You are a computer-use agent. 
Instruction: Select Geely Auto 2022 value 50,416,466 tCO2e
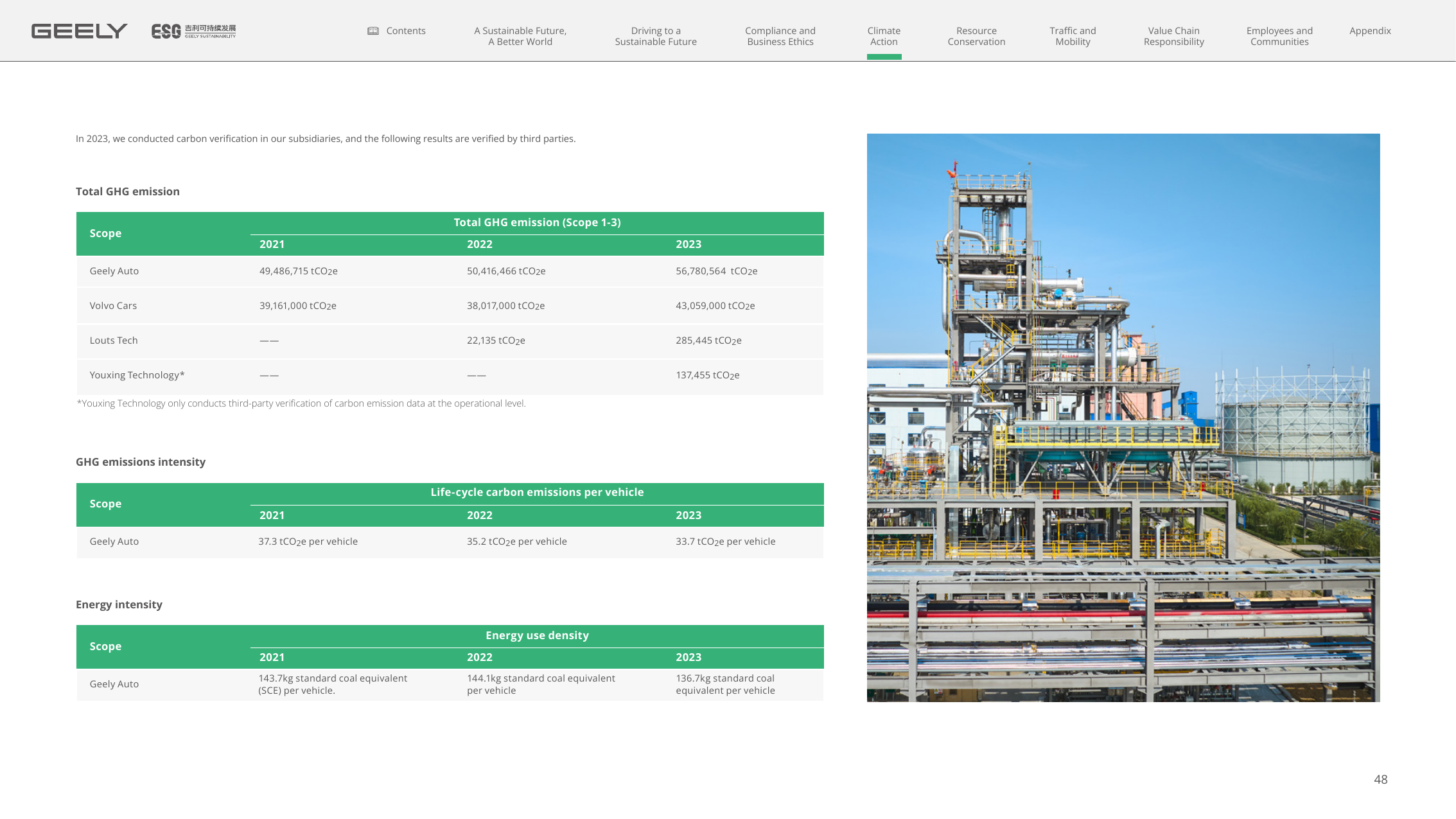[506, 271]
